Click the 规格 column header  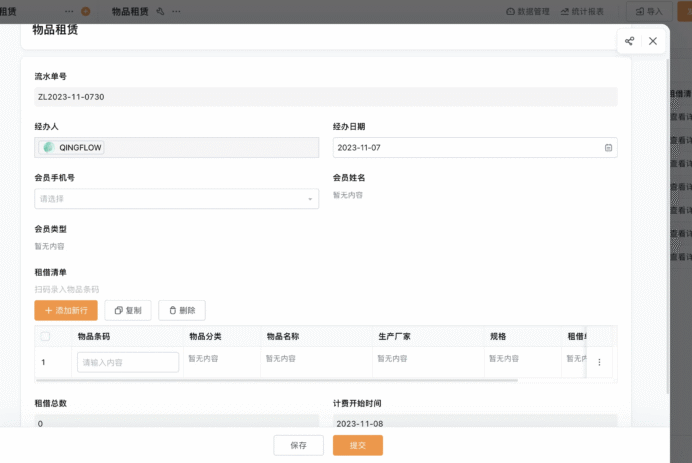coord(498,336)
